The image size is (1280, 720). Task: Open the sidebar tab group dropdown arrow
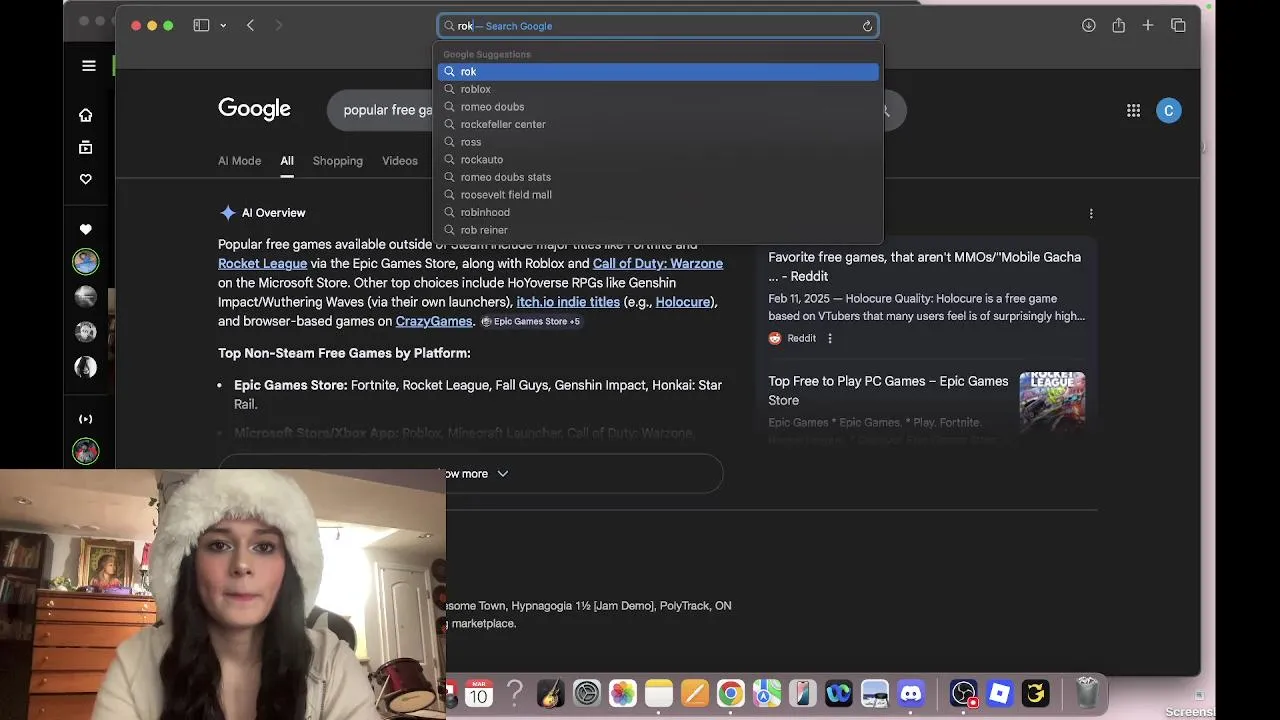[x=223, y=25]
